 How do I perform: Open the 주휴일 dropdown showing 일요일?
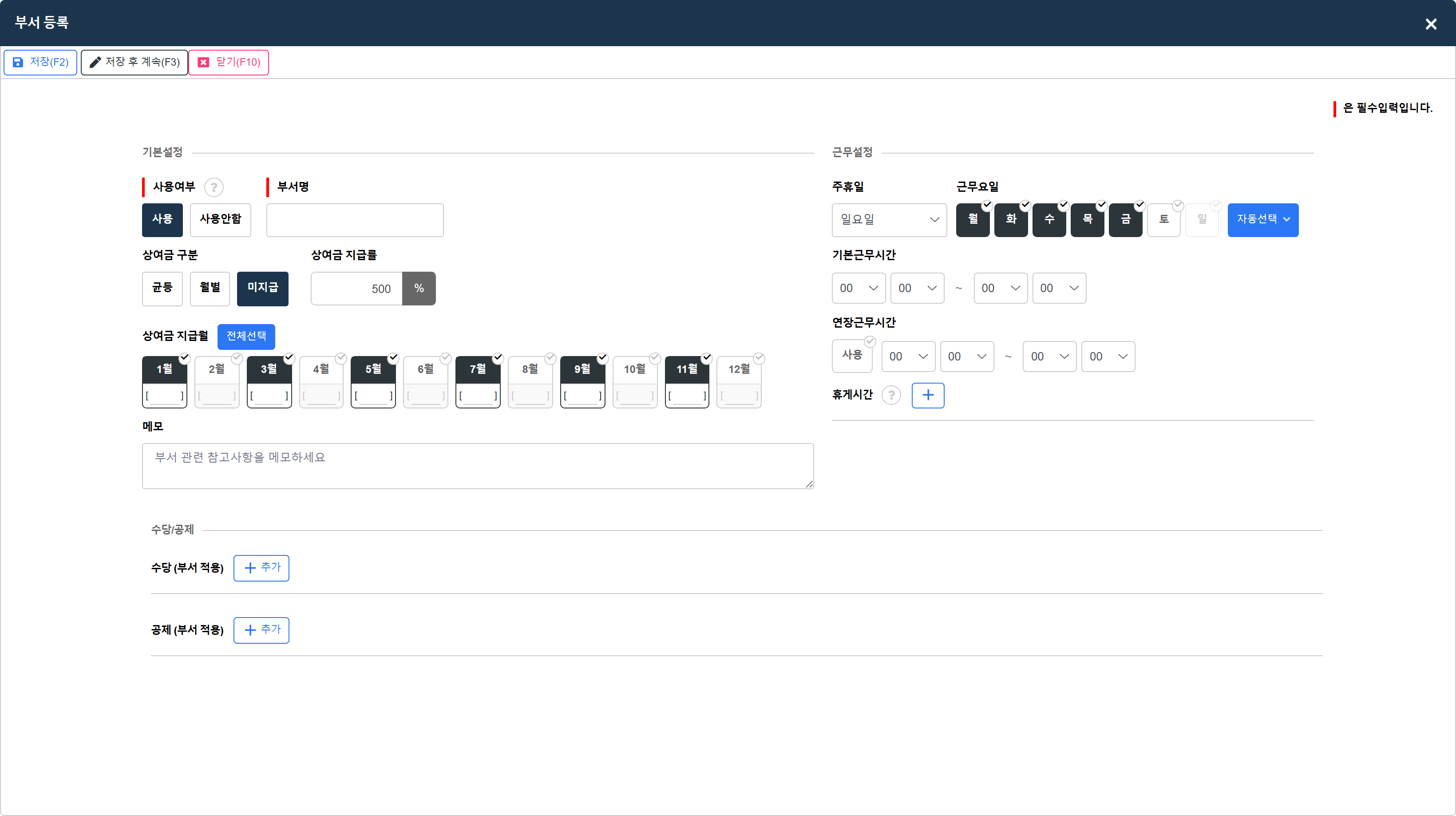tap(889, 220)
